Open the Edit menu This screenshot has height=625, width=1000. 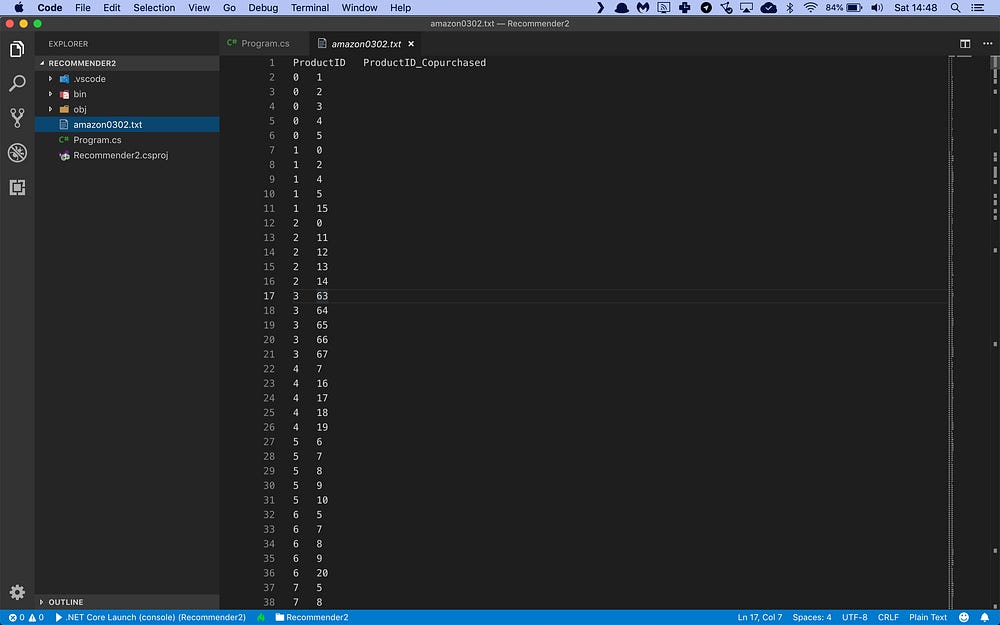click(x=112, y=8)
